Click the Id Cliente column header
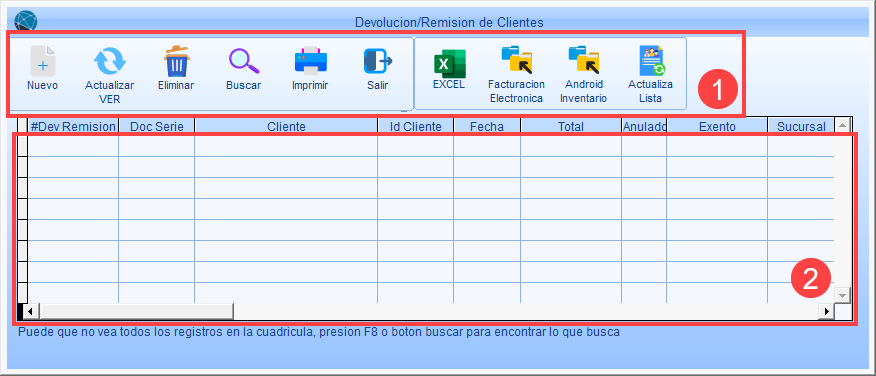This screenshot has width=876, height=376. point(416,126)
